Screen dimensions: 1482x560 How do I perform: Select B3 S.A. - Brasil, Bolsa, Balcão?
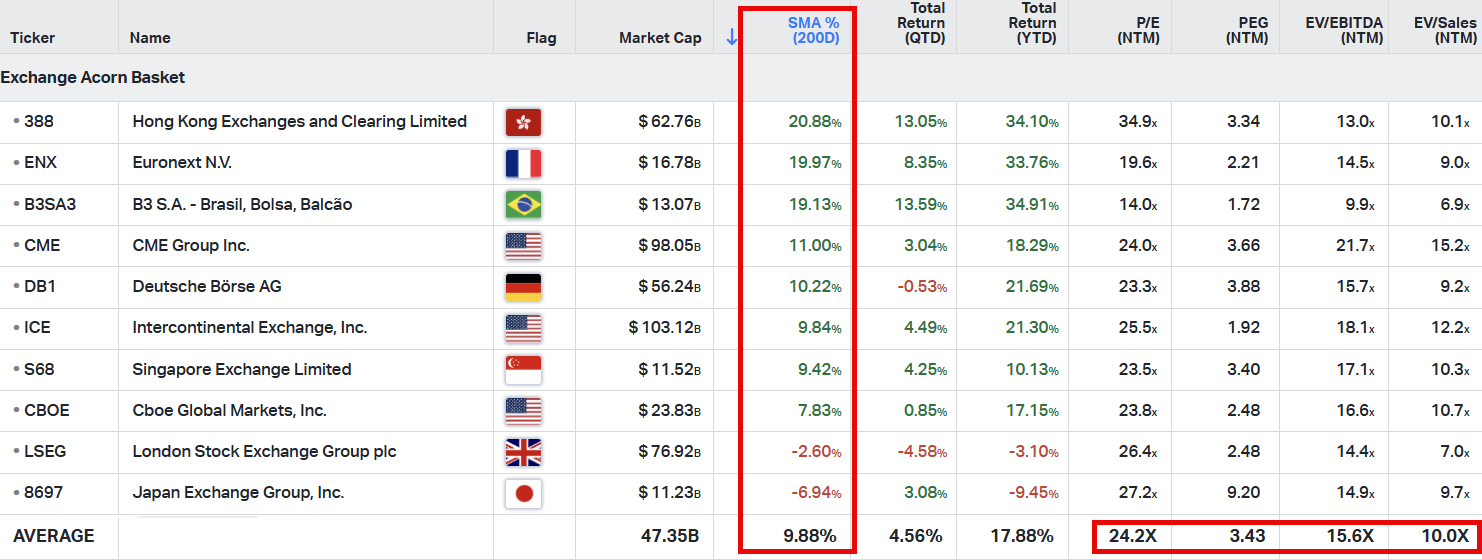point(242,204)
